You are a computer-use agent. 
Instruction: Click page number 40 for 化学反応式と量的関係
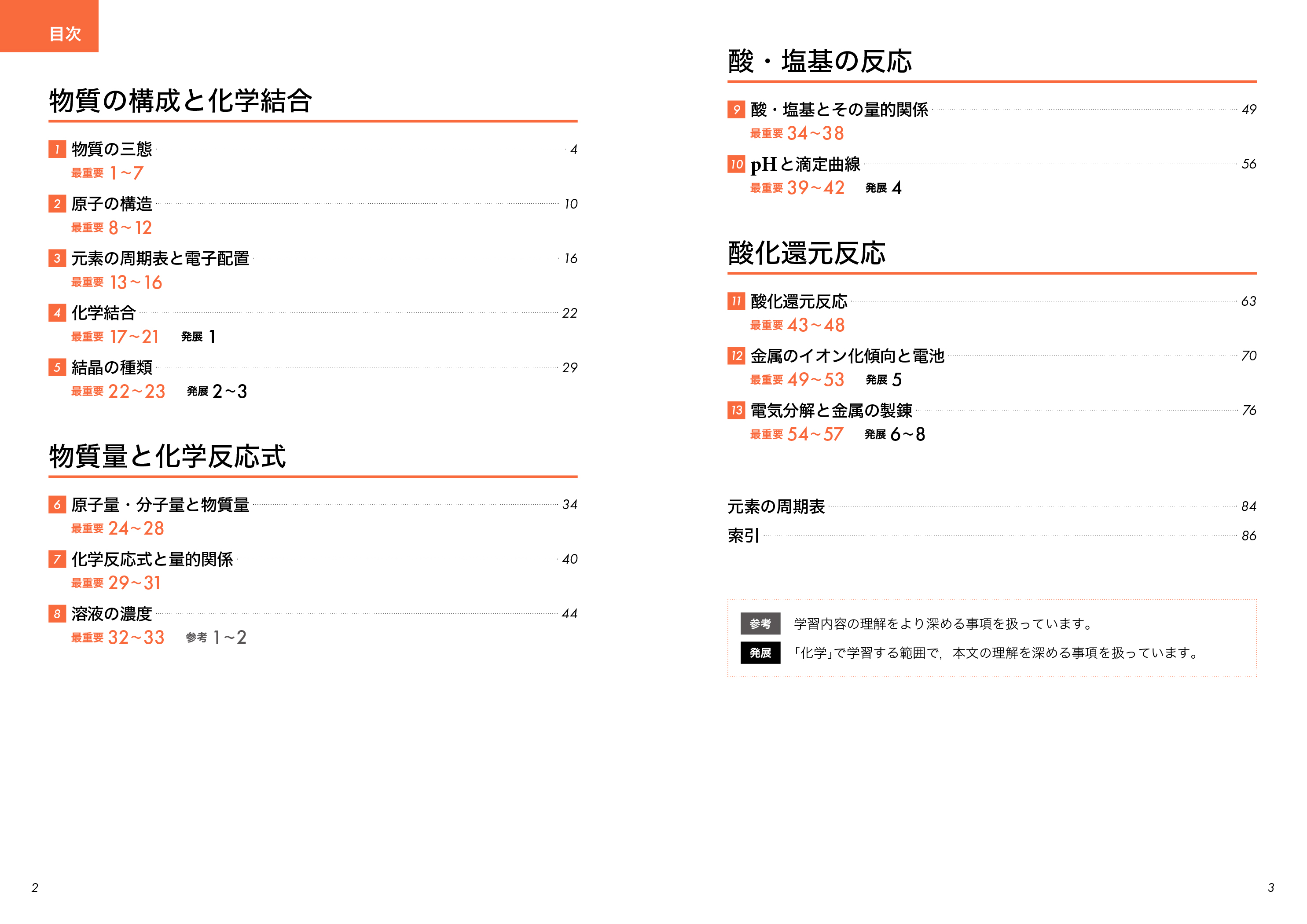[x=570, y=560]
